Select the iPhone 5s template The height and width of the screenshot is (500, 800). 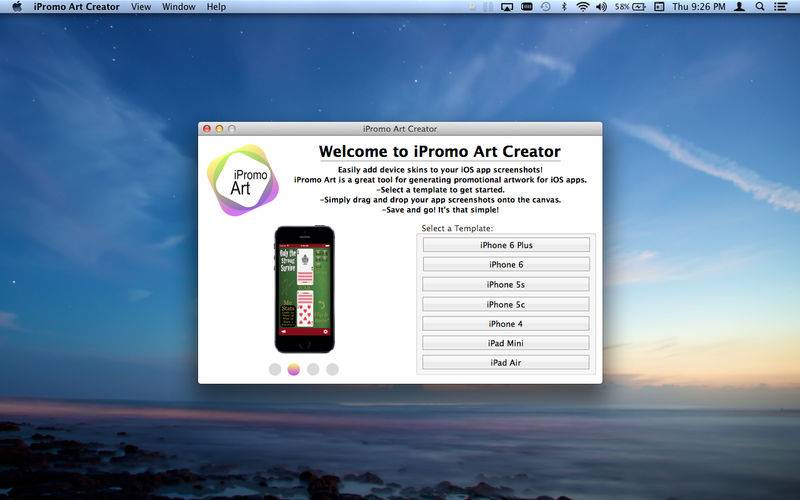506,284
